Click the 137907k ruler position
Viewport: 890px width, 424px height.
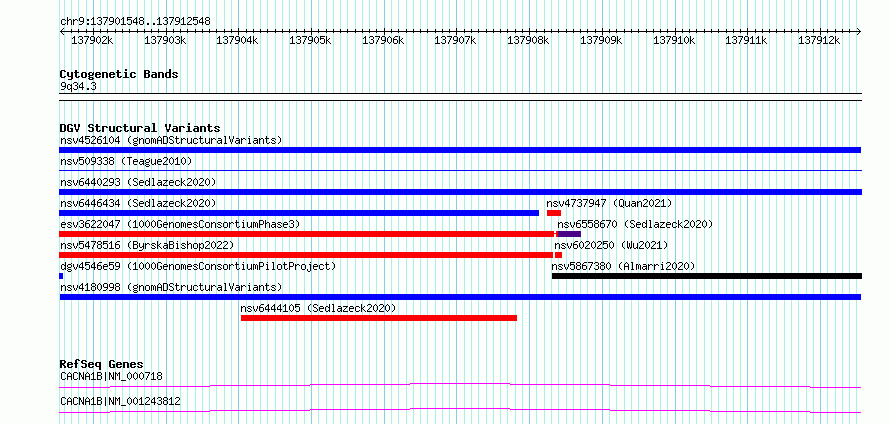[x=456, y=40]
